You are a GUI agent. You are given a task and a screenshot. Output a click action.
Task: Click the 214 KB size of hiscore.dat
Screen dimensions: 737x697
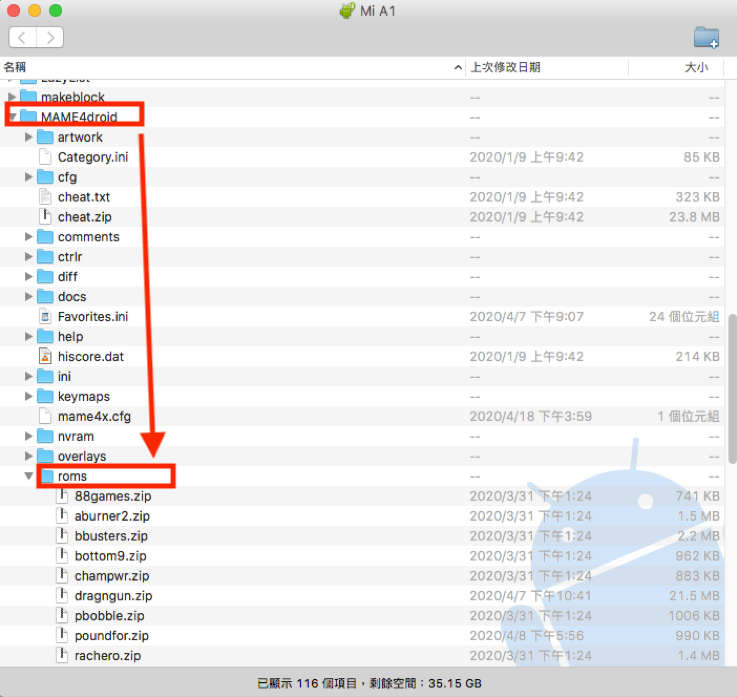pos(698,356)
